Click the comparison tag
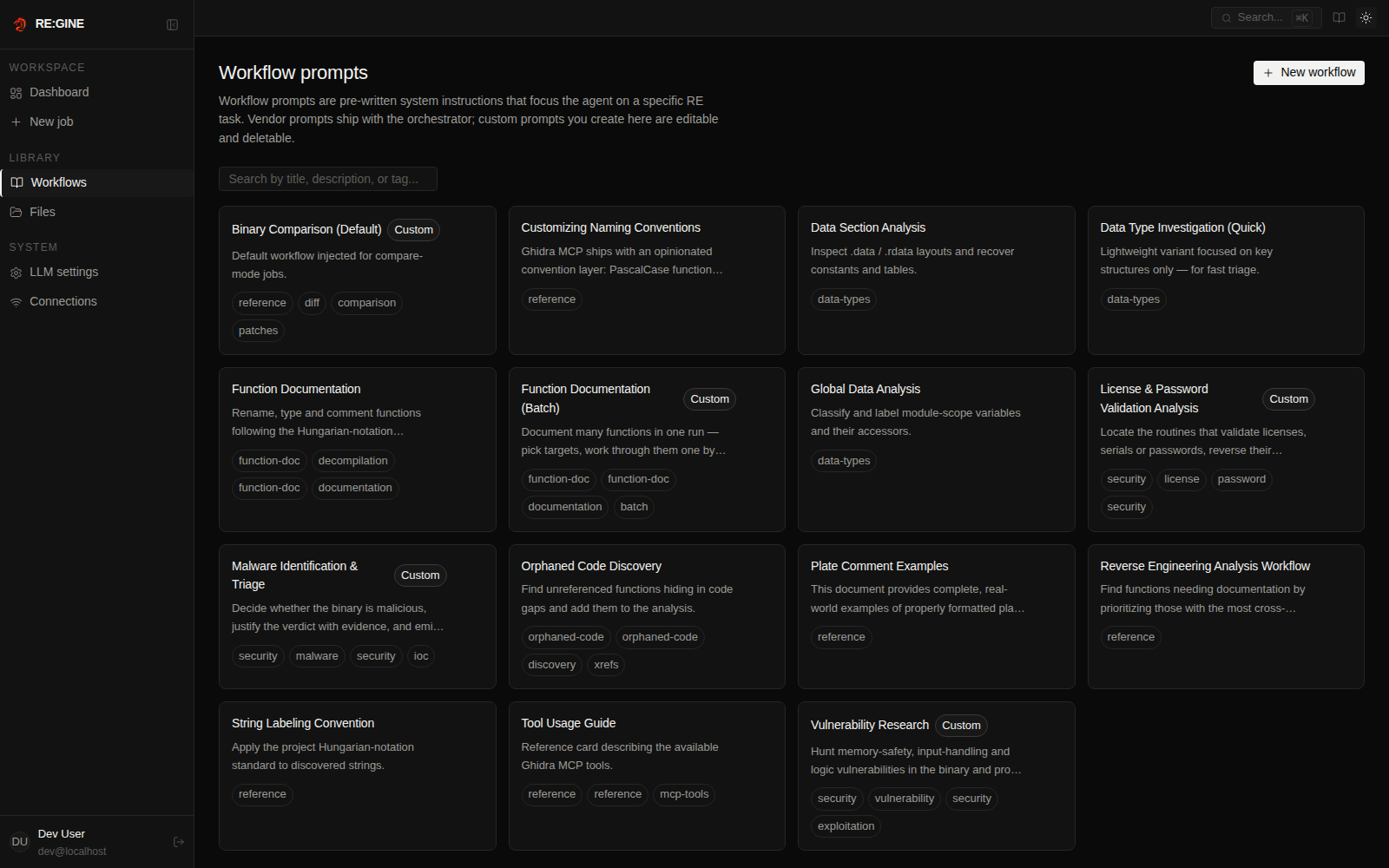 (x=366, y=303)
